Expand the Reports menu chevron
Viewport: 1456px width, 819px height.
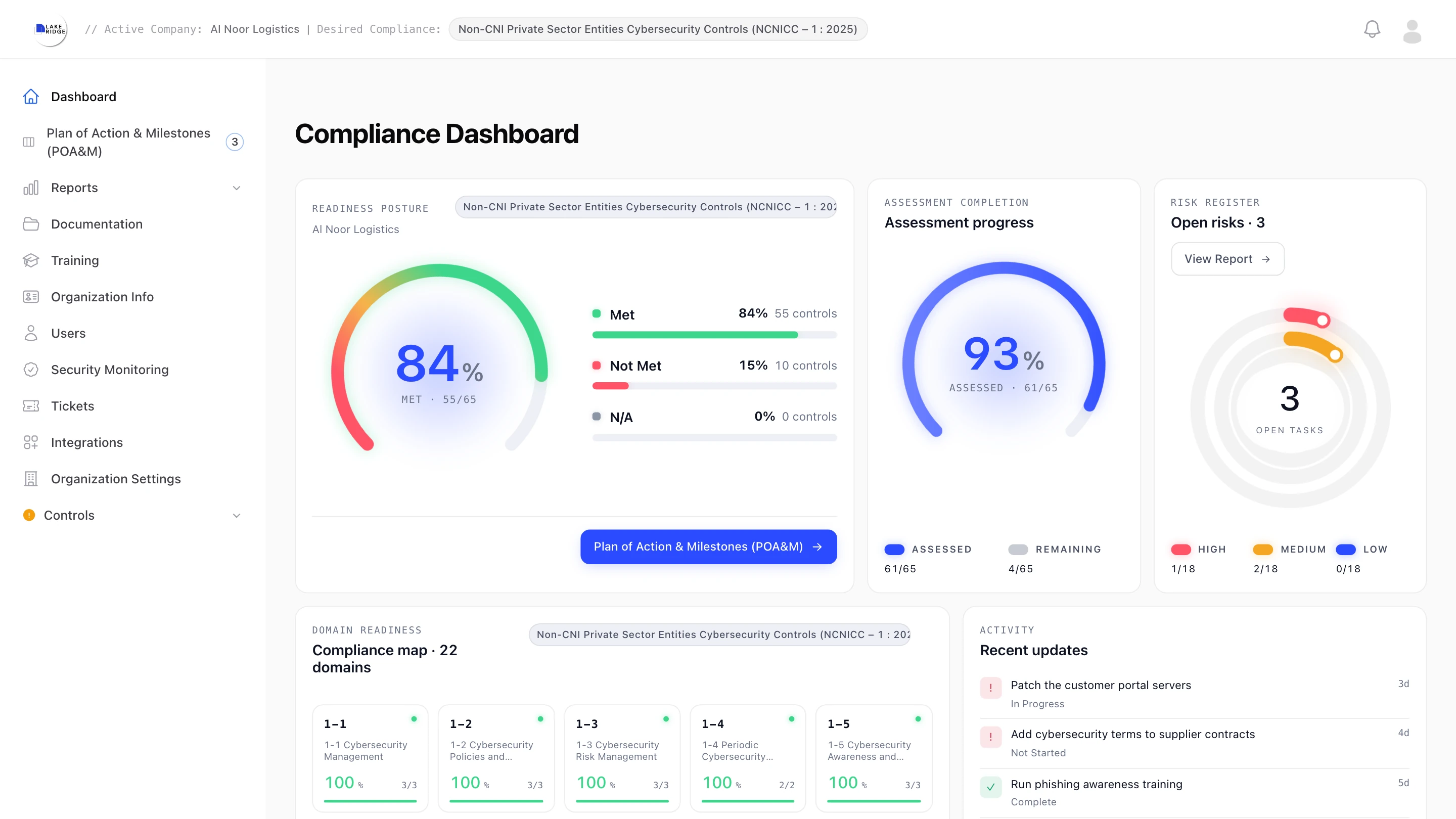[x=237, y=188]
